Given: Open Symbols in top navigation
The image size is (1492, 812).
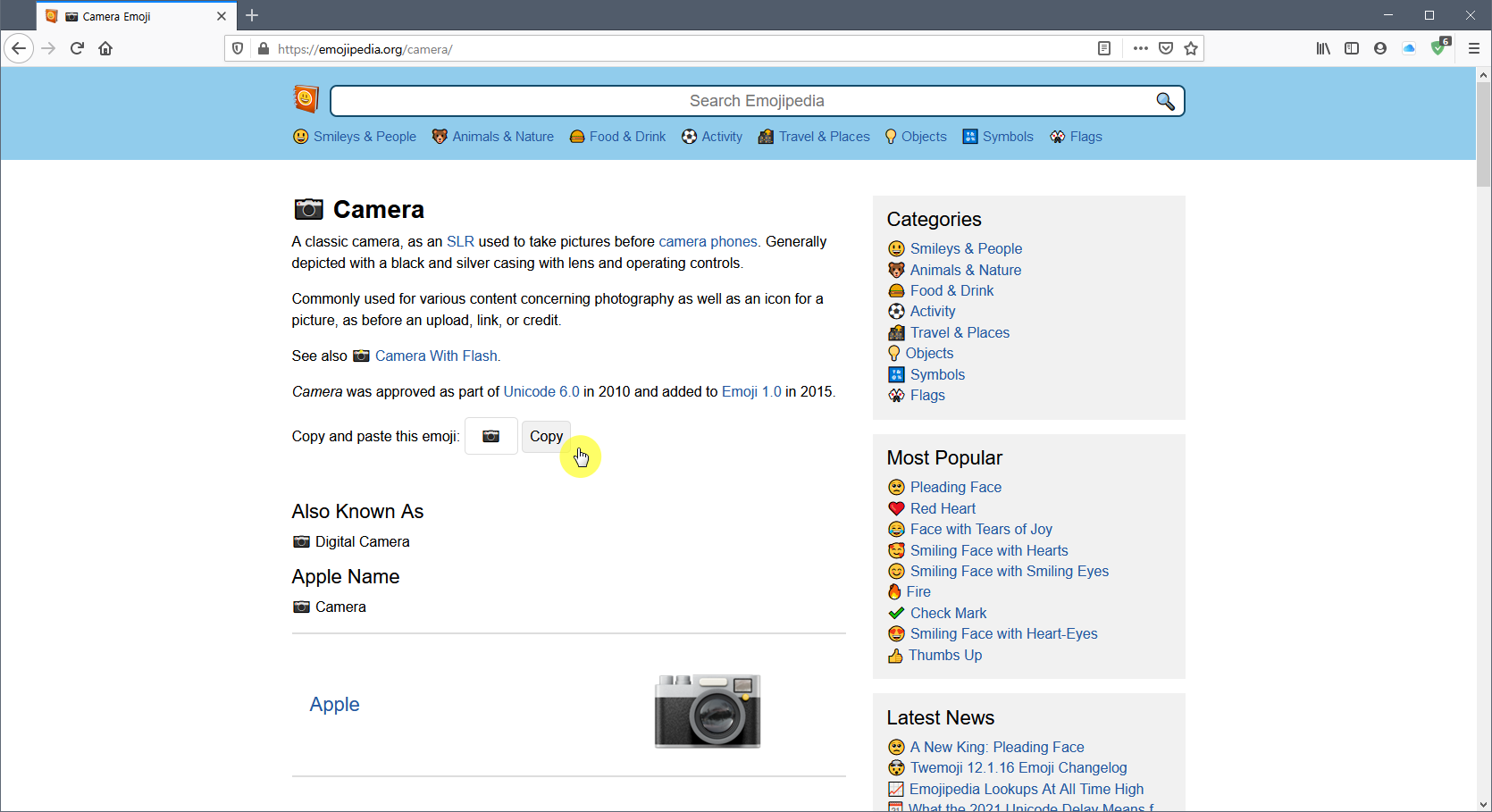Looking at the screenshot, I should tap(998, 137).
